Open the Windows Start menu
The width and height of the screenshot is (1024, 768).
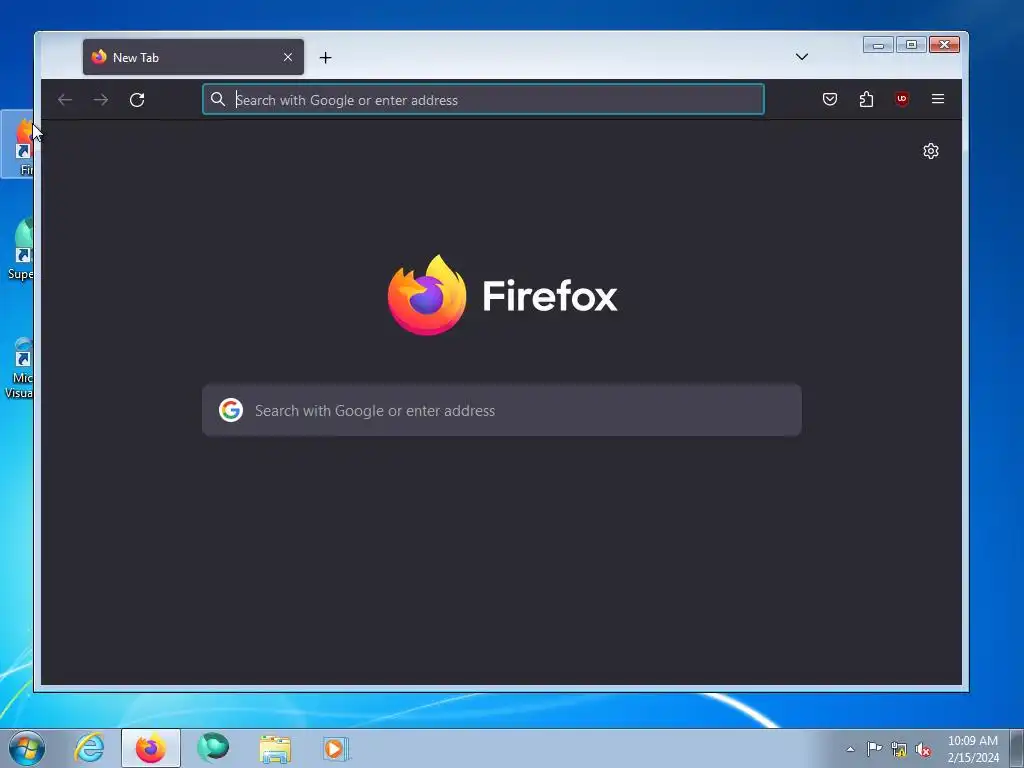27,748
